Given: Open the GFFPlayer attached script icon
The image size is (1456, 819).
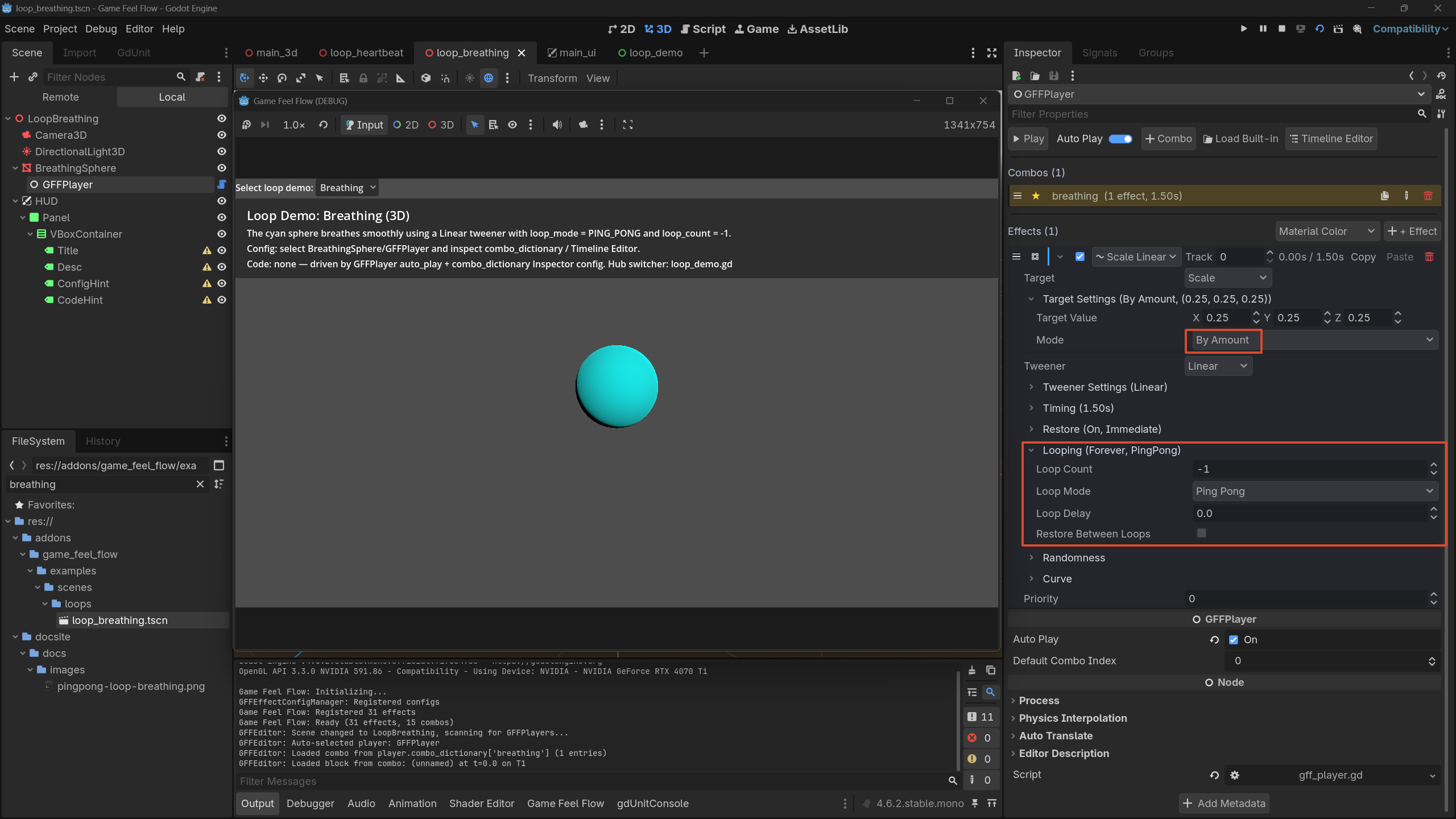Looking at the screenshot, I should [222, 184].
